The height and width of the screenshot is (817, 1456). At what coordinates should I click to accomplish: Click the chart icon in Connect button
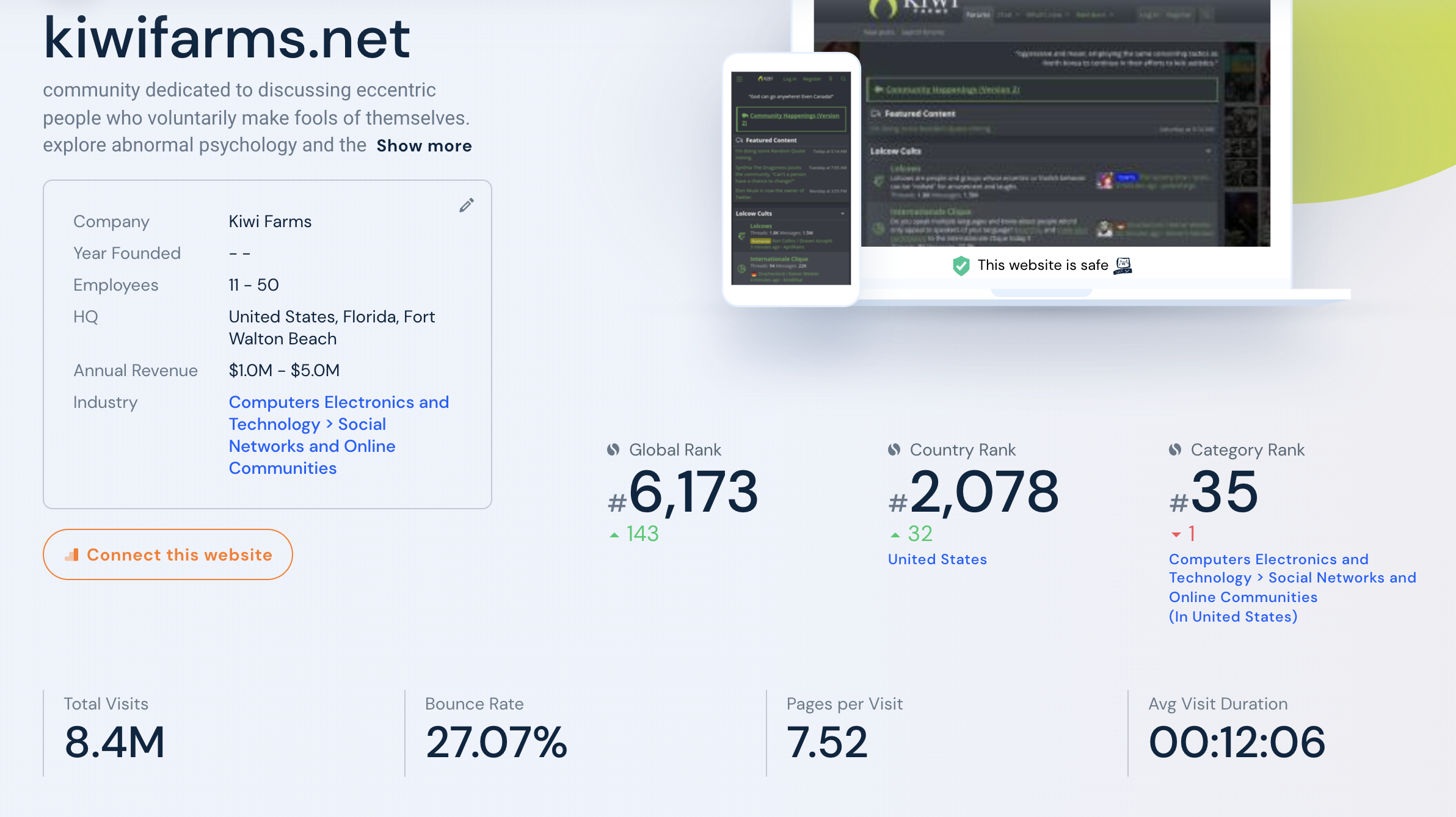point(72,554)
